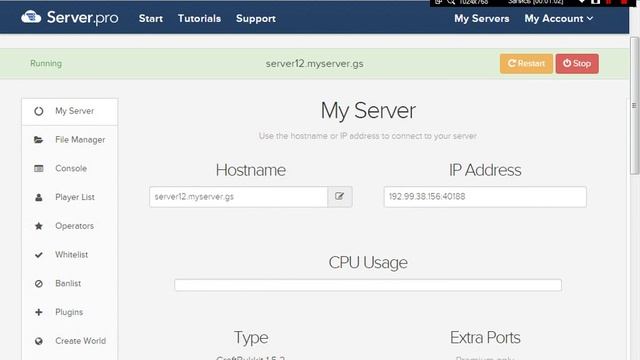This screenshot has height=360, width=640.
Task: Select the Banlist ban icon
Action: click(39, 283)
